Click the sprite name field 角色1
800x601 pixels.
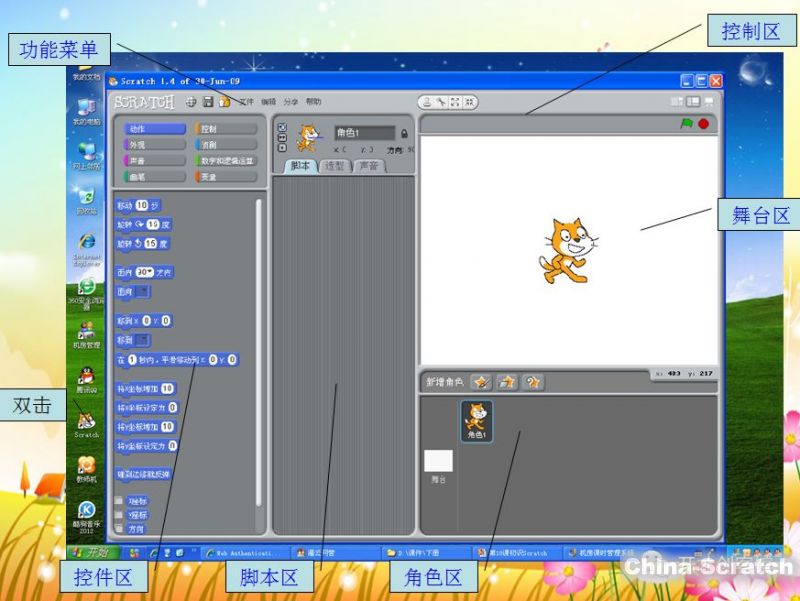pyautogui.click(x=364, y=133)
